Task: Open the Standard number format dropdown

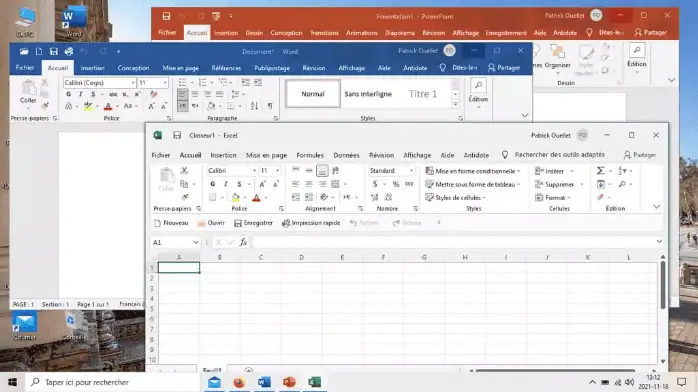Action: tap(411, 171)
